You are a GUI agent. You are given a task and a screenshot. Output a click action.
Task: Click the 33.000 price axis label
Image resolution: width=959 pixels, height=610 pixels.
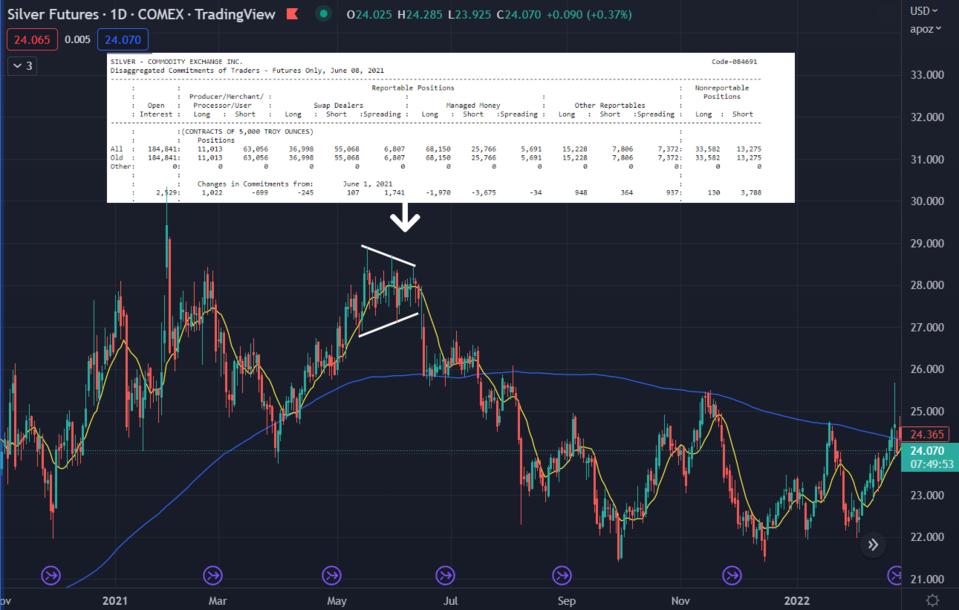pyautogui.click(x=927, y=75)
